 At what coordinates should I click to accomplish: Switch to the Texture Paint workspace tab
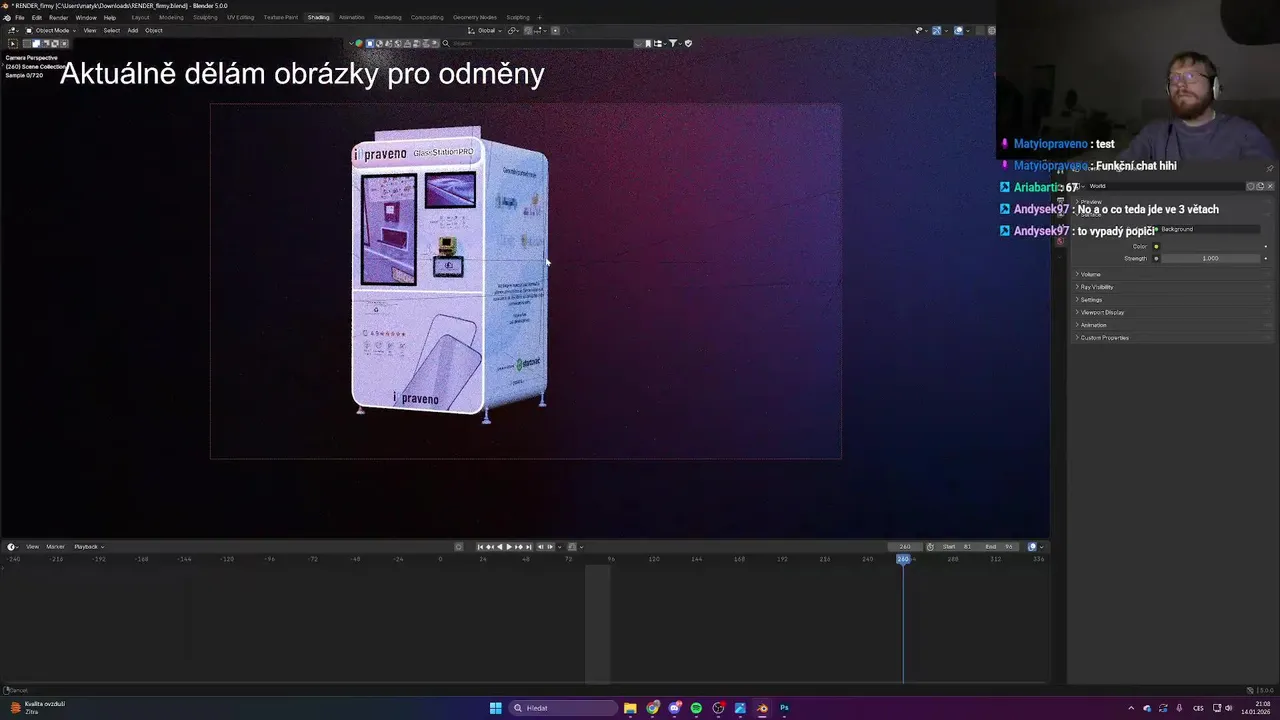[x=281, y=17]
